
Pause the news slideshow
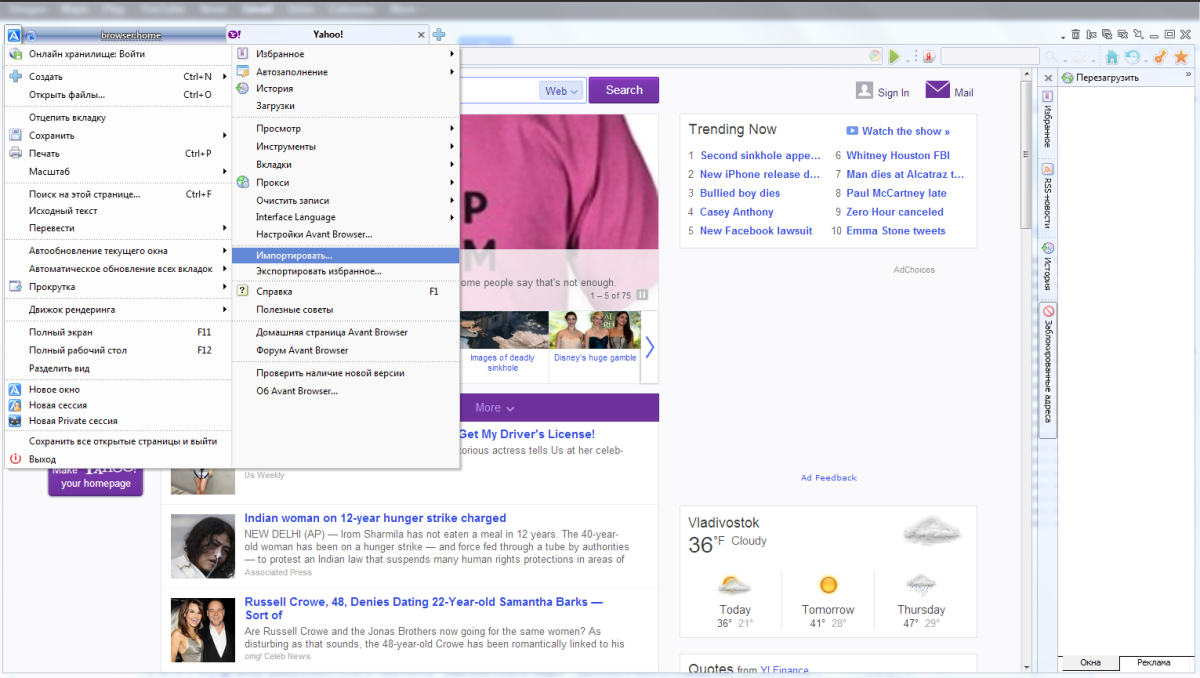tap(642, 295)
